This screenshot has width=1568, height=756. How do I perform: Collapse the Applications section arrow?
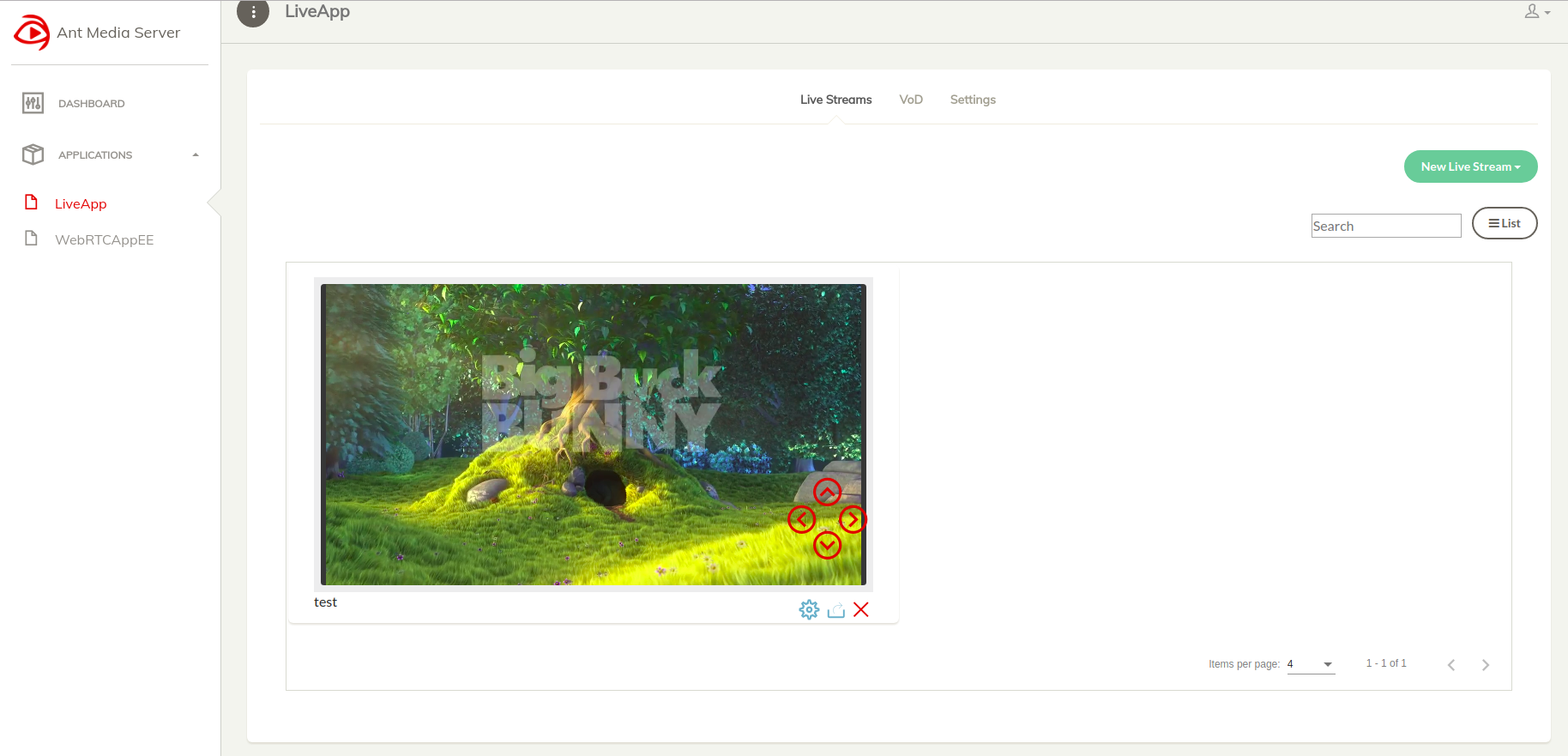point(196,155)
